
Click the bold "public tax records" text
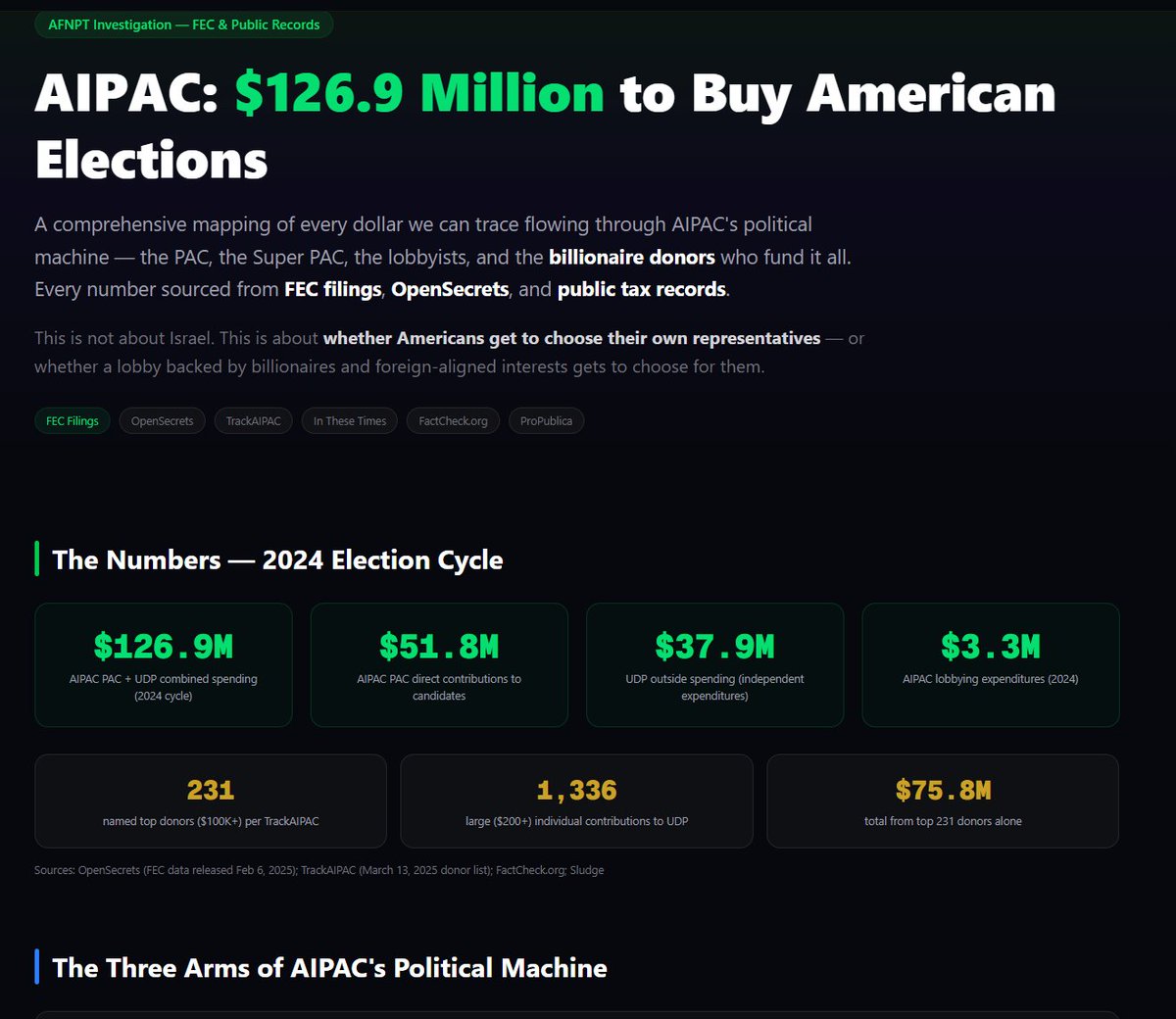(642, 290)
